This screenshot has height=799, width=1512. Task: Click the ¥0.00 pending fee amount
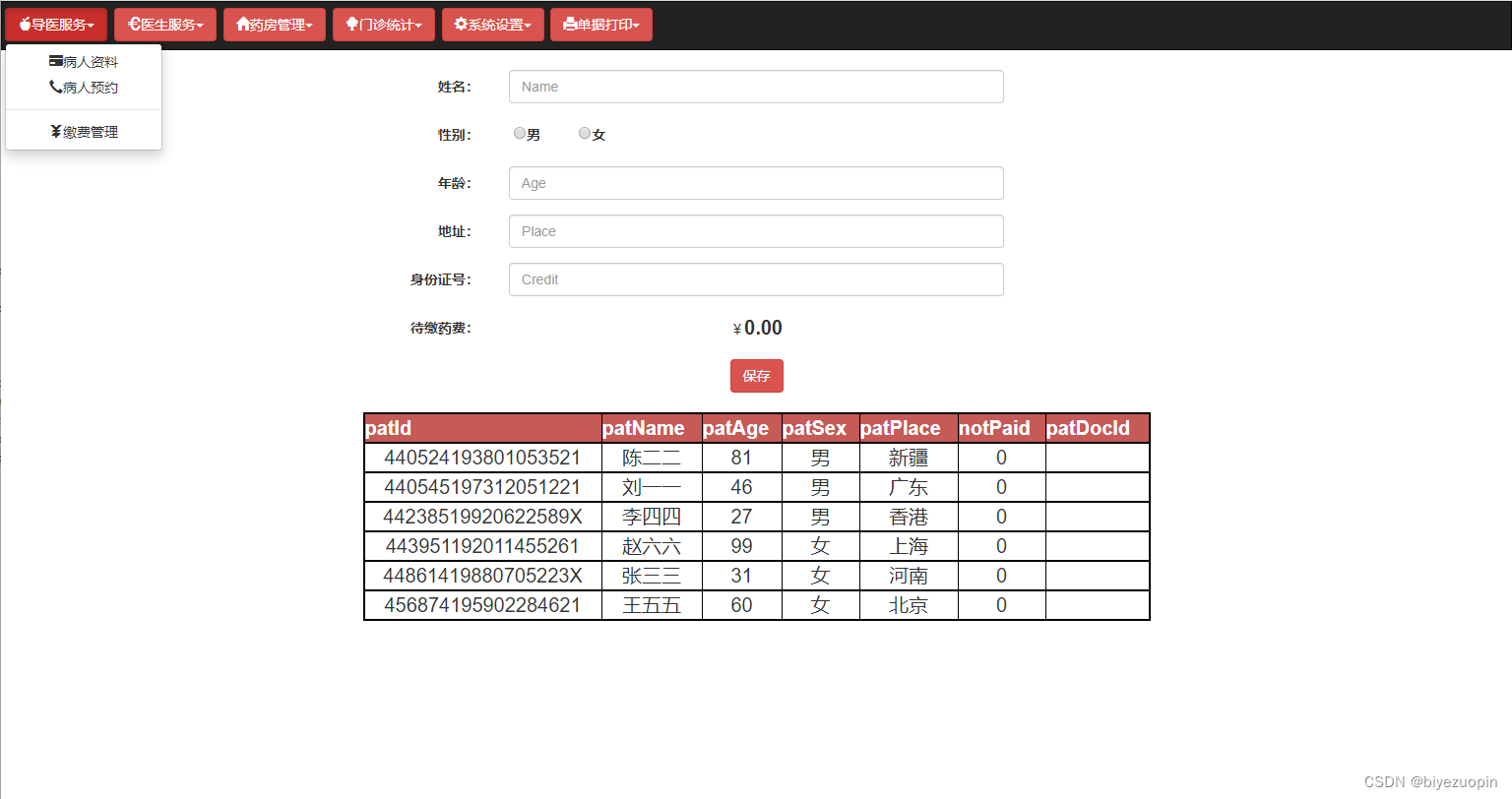[x=757, y=328]
